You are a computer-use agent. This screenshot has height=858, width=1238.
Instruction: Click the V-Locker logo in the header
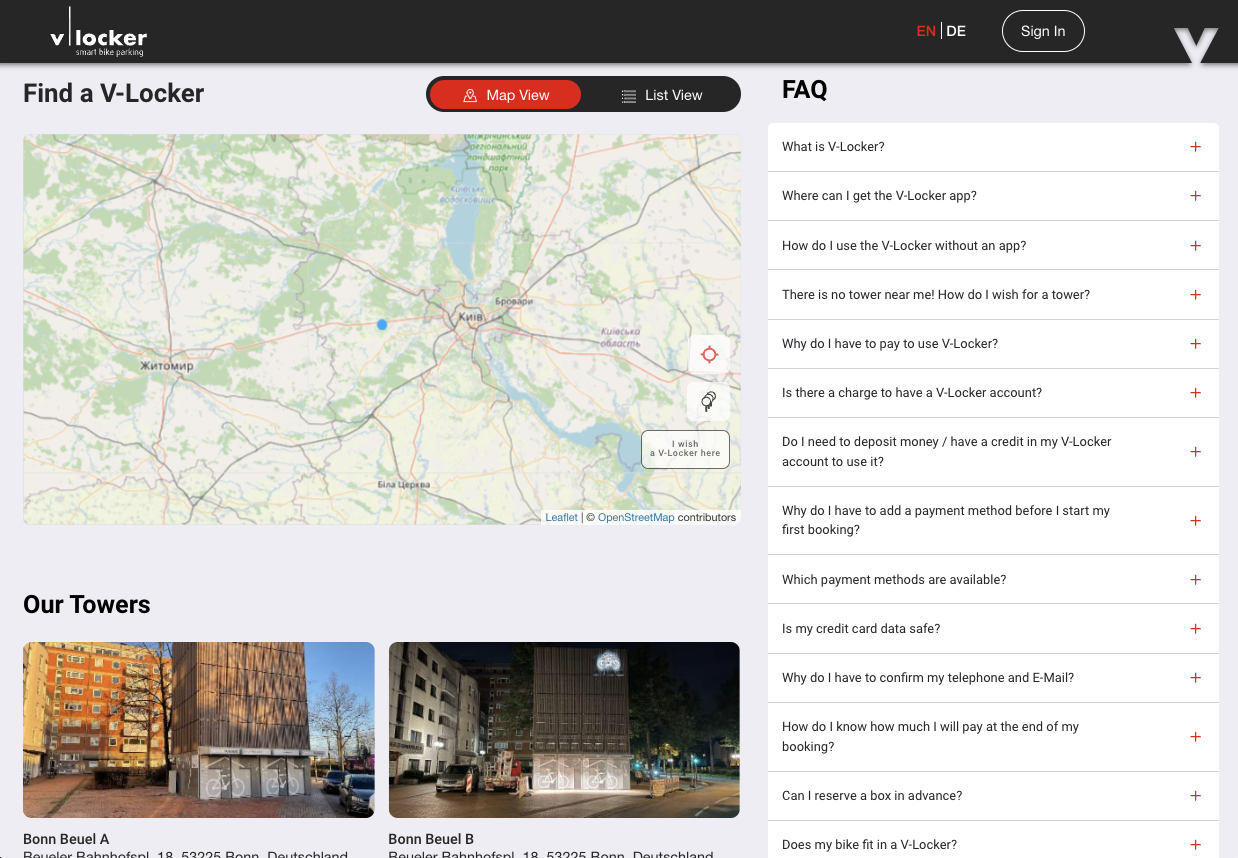click(97, 31)
